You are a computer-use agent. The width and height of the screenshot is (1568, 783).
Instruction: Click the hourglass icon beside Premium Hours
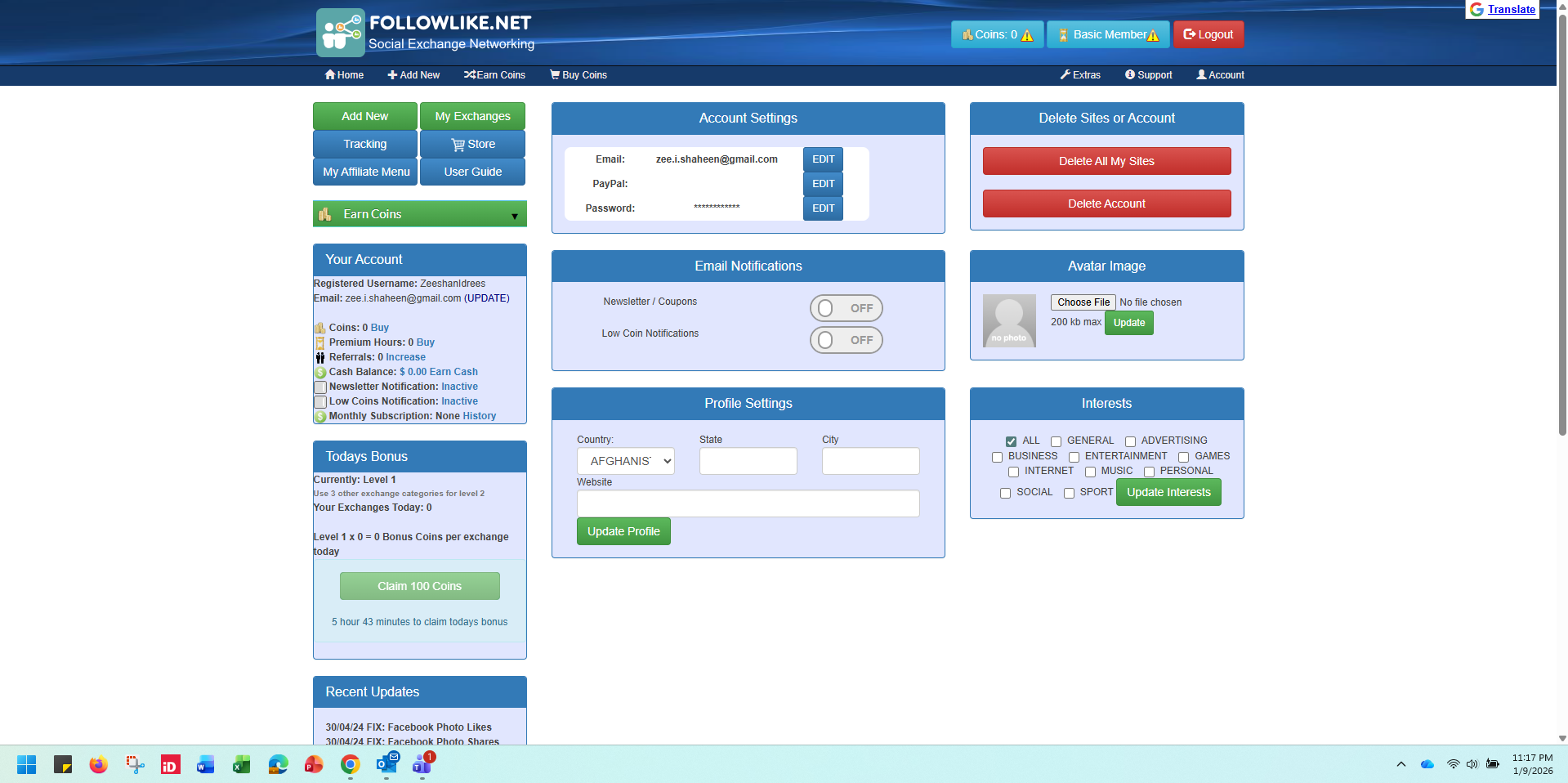click(320, 342)
